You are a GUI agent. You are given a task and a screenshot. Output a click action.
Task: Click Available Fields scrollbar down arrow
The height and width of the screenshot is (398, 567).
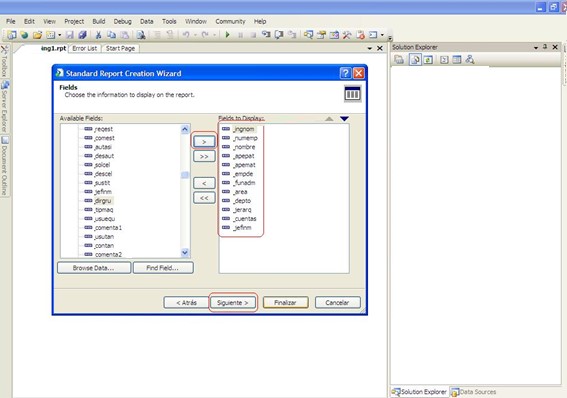185,252
